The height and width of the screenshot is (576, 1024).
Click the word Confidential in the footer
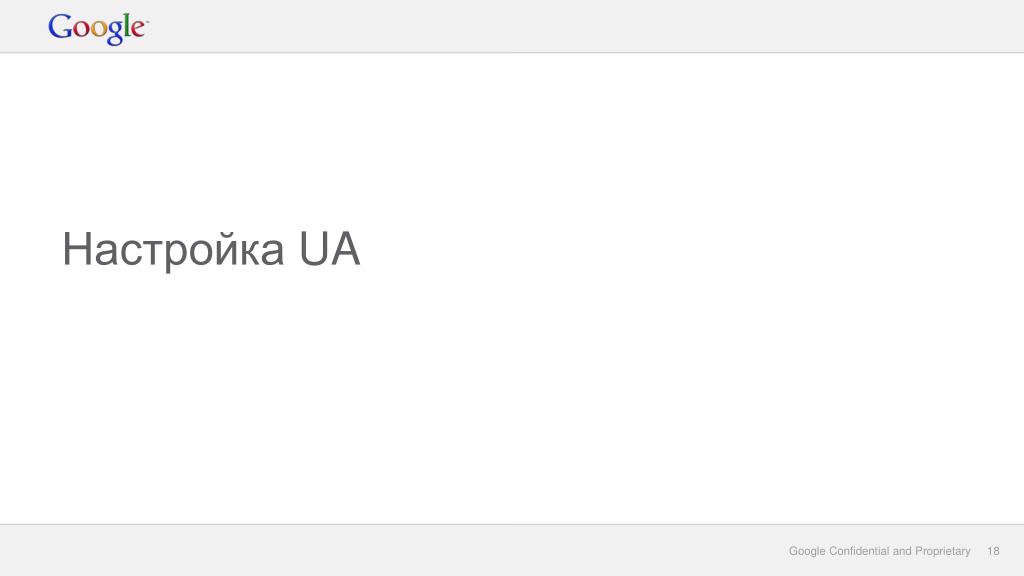(x=859, y=551)
